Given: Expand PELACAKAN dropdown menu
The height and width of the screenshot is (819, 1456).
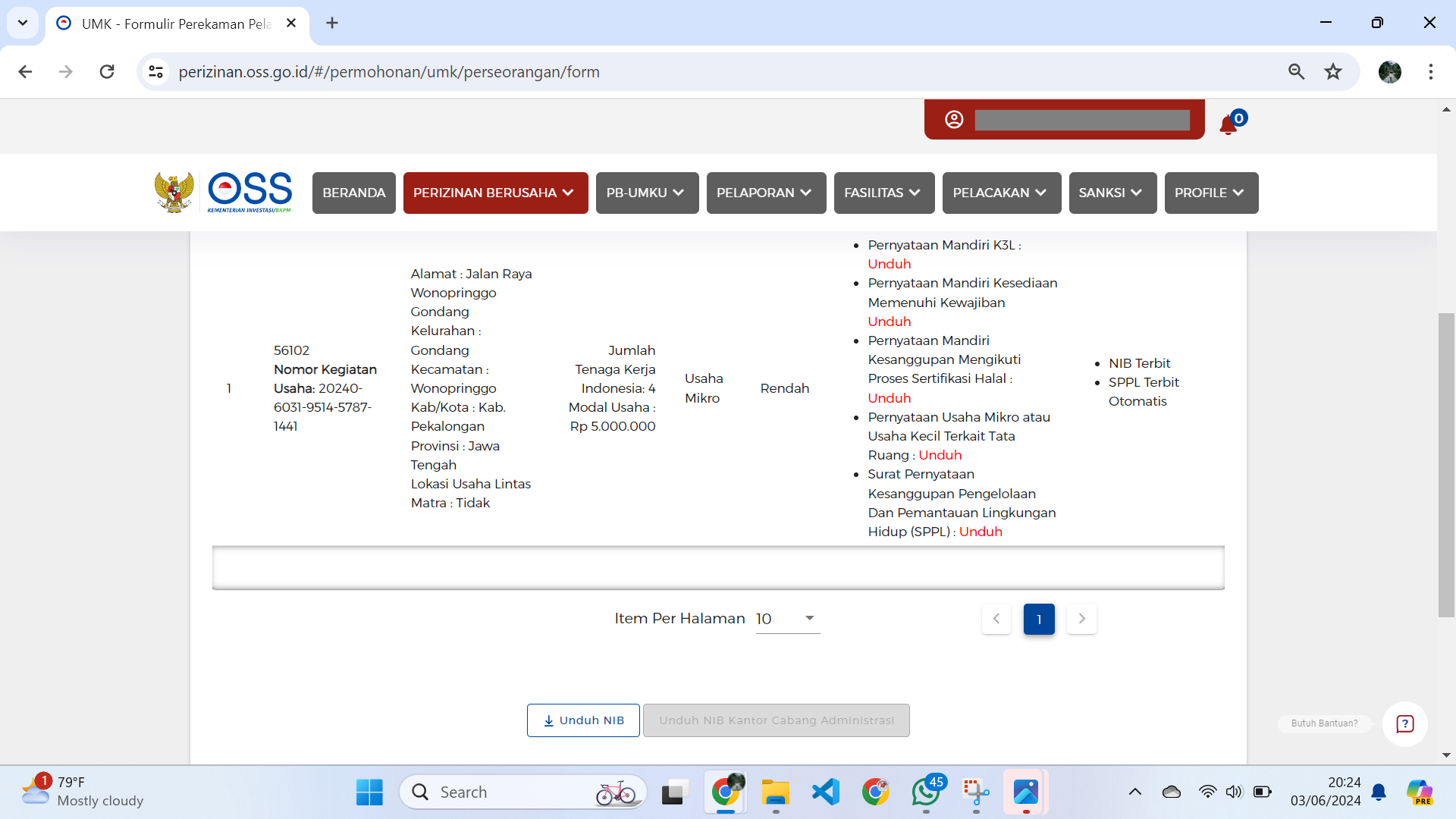Looking at the screenshot, I should click(x=1002, y=193).
